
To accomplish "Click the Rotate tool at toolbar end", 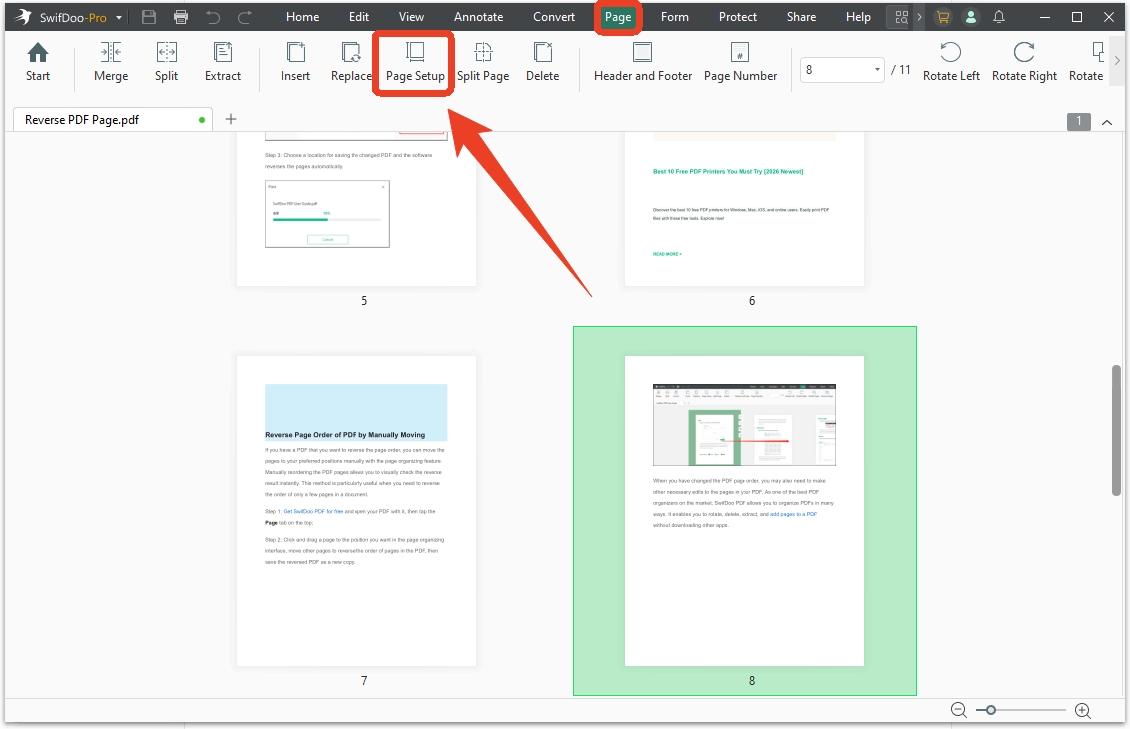I will pos(1086,61).
